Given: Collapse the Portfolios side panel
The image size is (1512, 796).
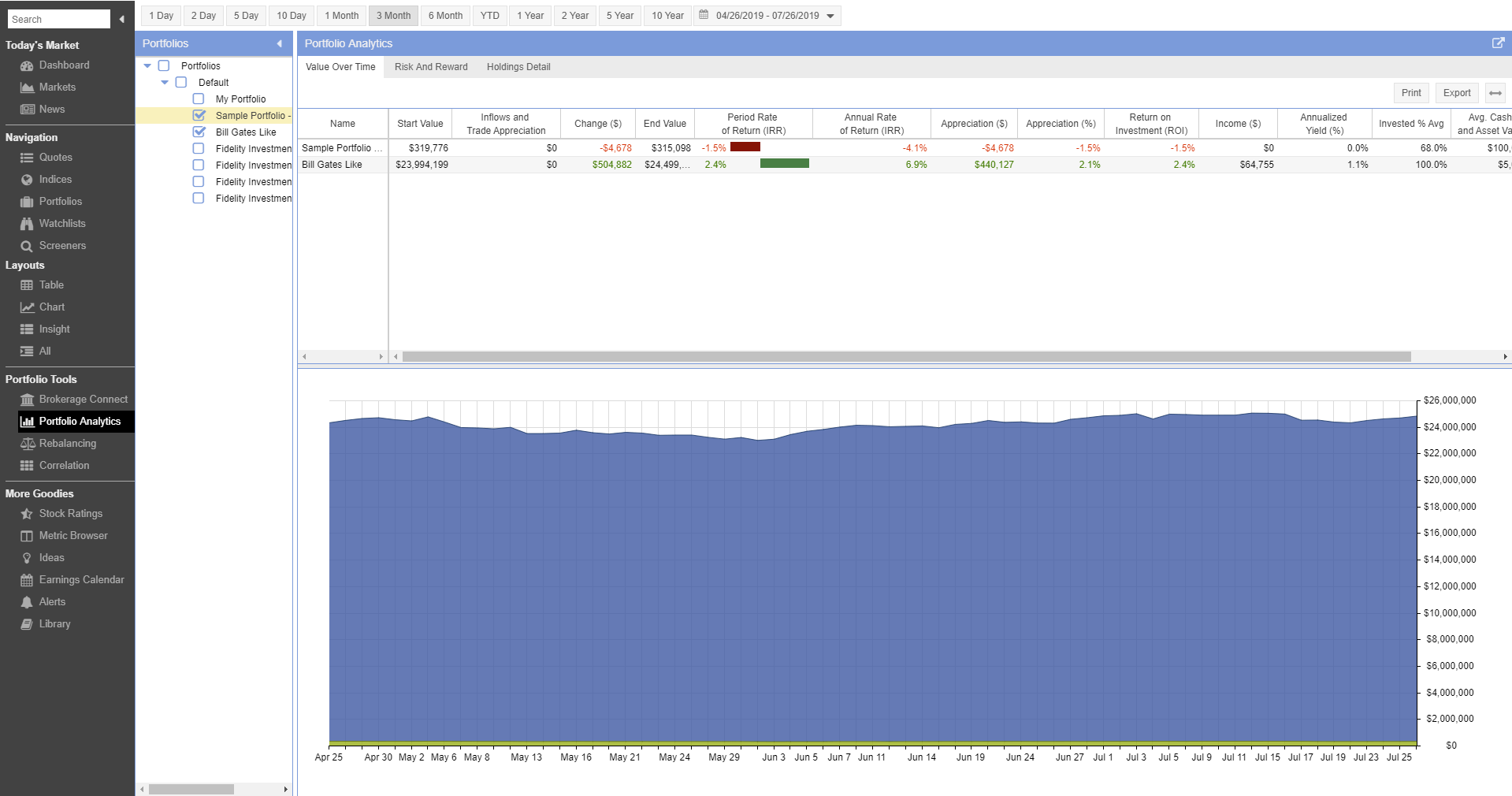Looking at the screenshot, I should (x=279, y=43).
